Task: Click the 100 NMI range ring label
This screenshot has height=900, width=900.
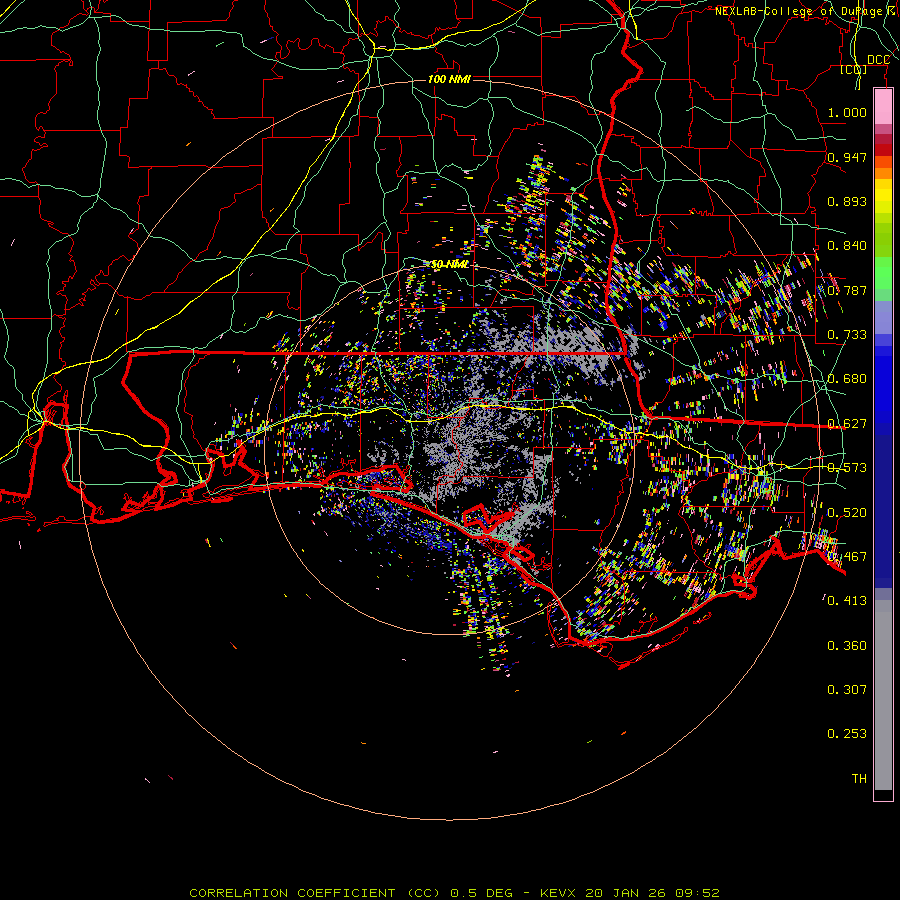Action: [x=449, y=79]
